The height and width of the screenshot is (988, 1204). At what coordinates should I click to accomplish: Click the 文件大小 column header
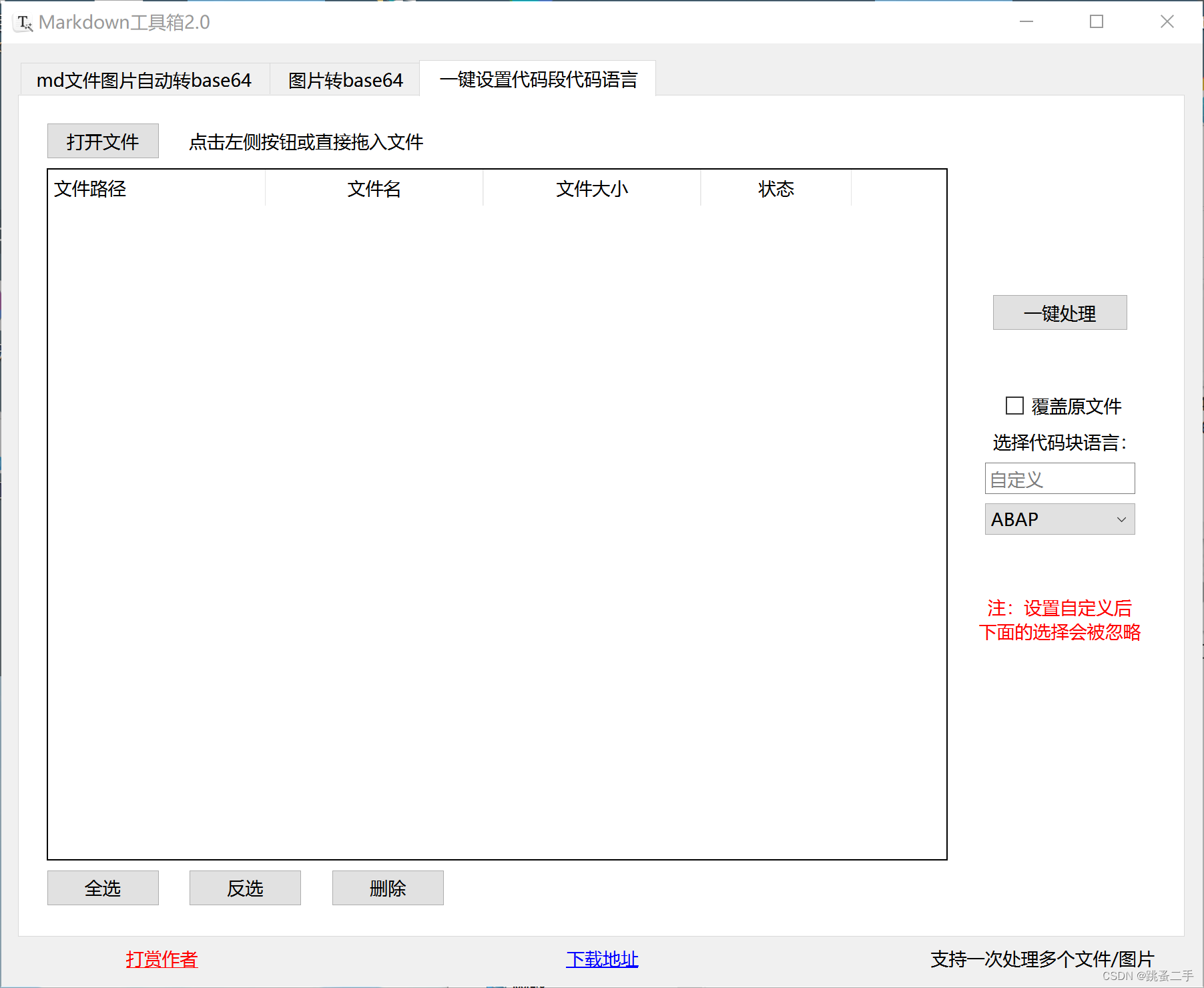(x=592, y=189)
